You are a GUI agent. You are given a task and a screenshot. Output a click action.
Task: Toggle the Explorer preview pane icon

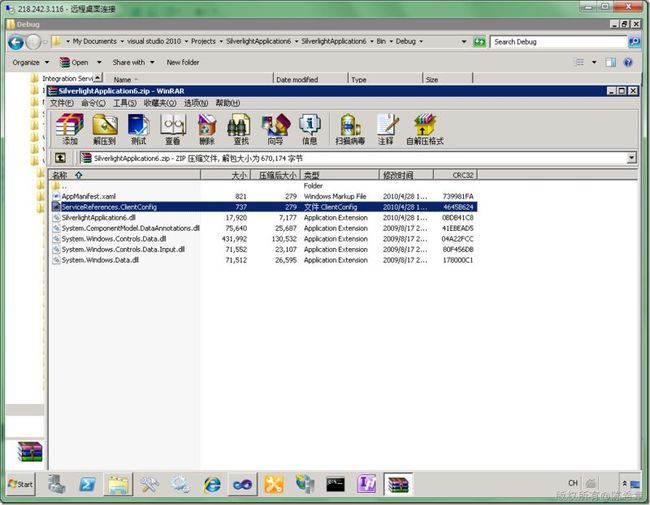[x=611, y=63]
